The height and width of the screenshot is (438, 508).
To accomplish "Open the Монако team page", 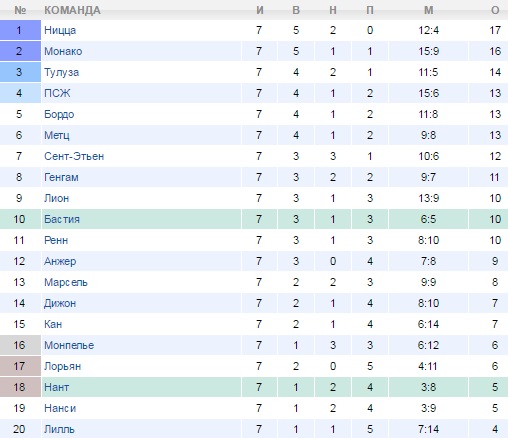I will tap(63, 51).
